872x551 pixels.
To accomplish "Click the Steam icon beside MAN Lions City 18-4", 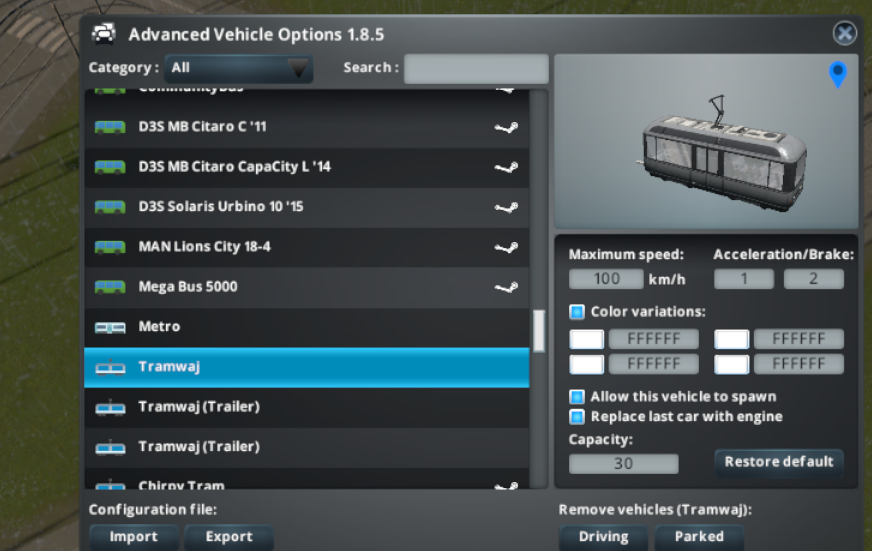I will click(506, 247).
